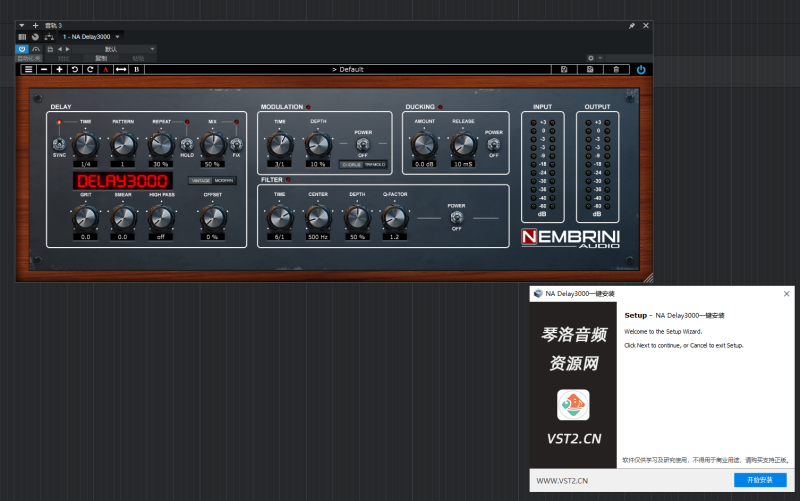Click the save-as preset icon
The width and height of the screenshot is (800, 501).
click(x=590, y=69)
